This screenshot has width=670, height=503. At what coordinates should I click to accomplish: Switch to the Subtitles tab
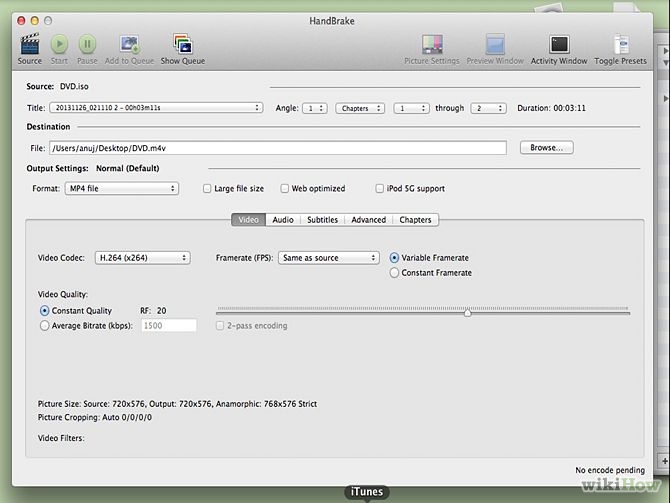[x=321, y=219]
